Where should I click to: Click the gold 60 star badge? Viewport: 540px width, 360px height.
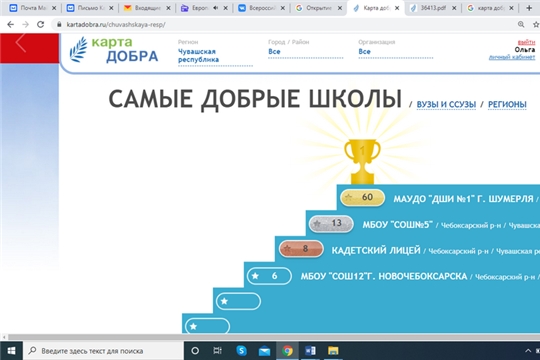(x=362, y=197)
